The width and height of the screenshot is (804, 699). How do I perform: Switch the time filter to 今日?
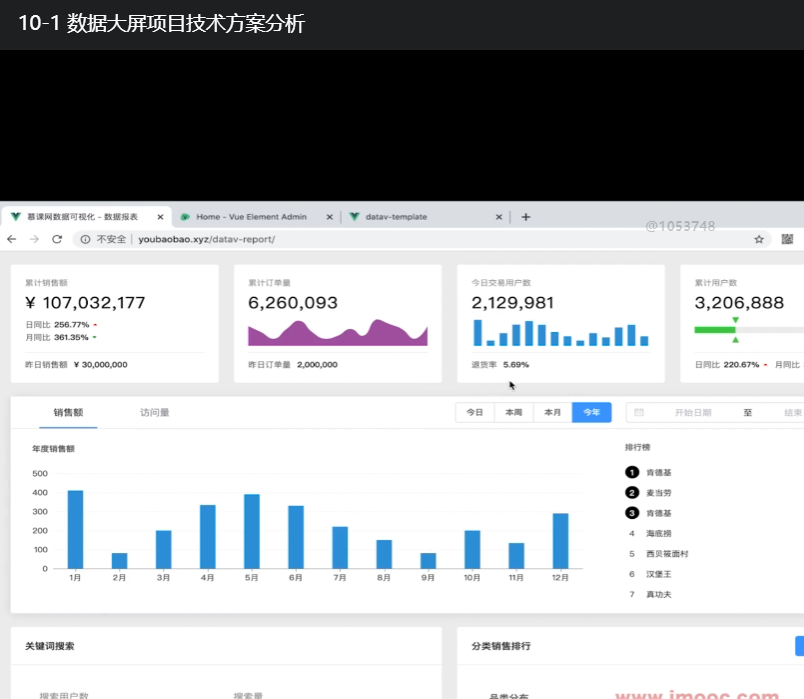475,412
